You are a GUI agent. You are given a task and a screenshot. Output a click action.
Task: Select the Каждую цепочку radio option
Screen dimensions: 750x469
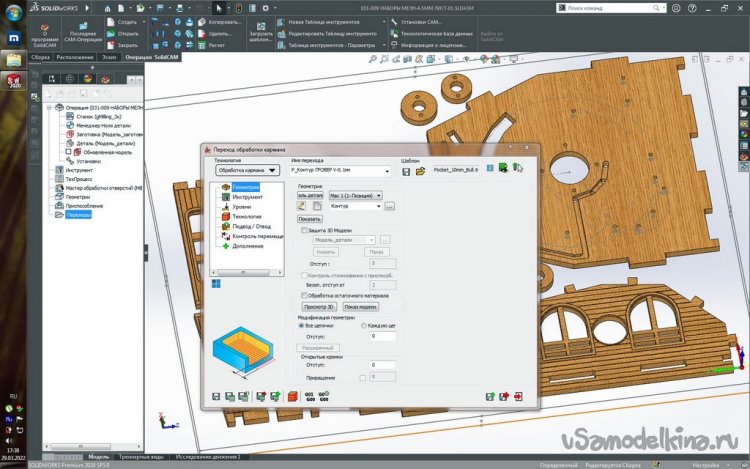click(363, 325)
